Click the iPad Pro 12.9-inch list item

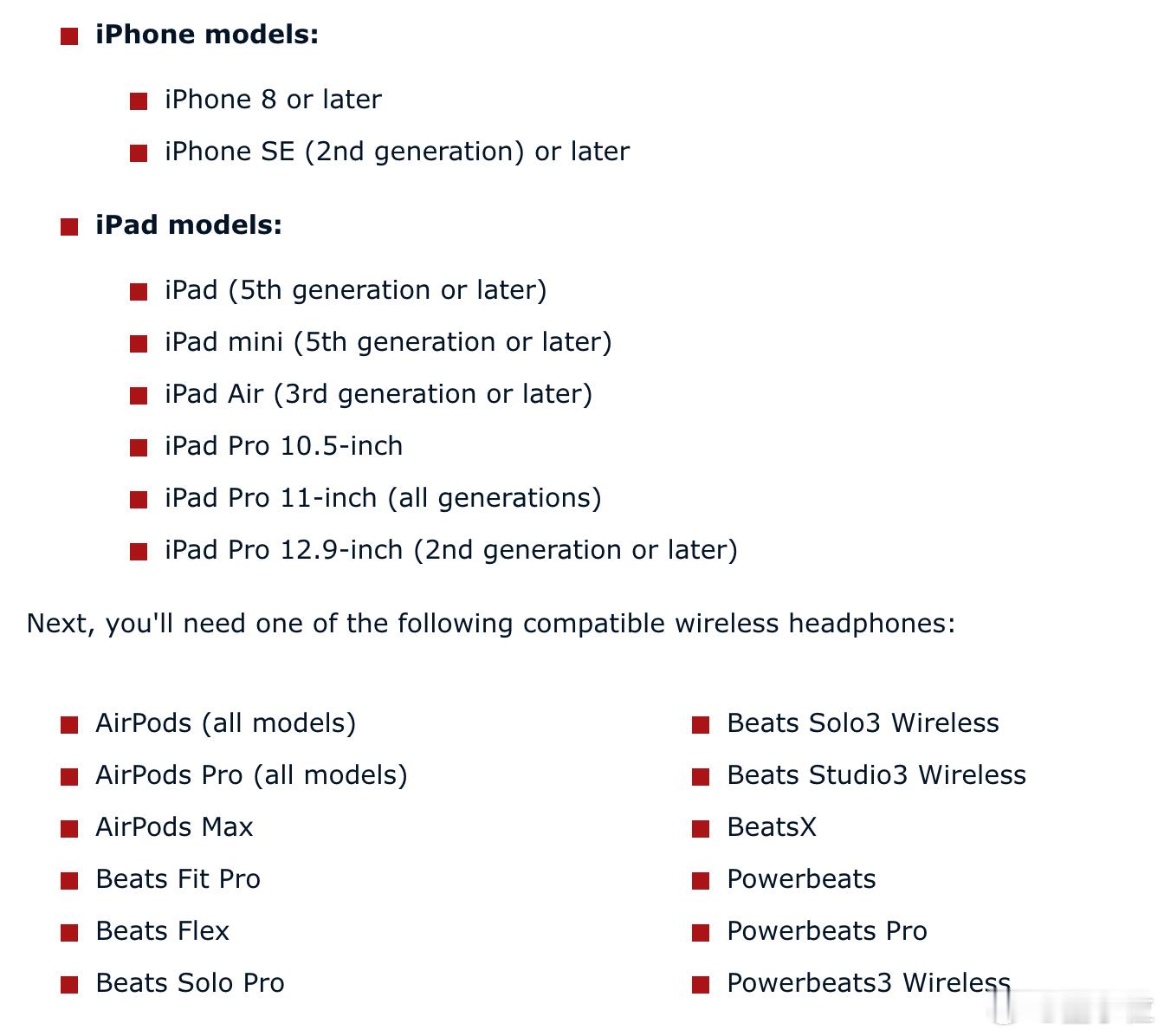[451, 550]
